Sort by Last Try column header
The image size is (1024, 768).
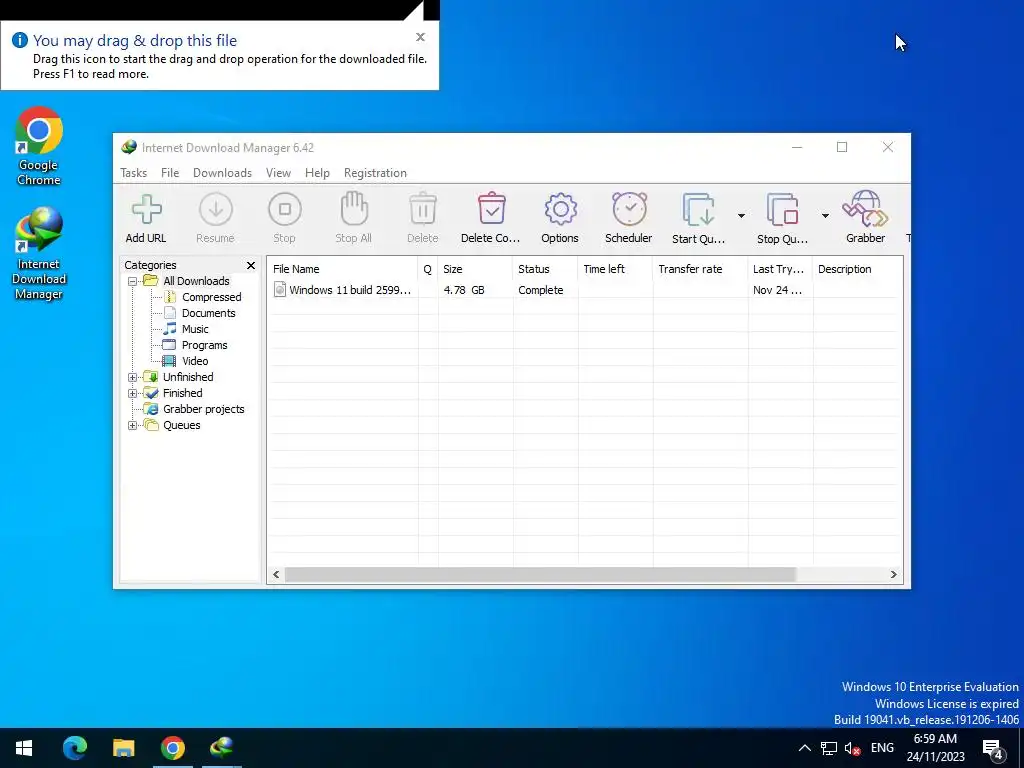[780, 269]
